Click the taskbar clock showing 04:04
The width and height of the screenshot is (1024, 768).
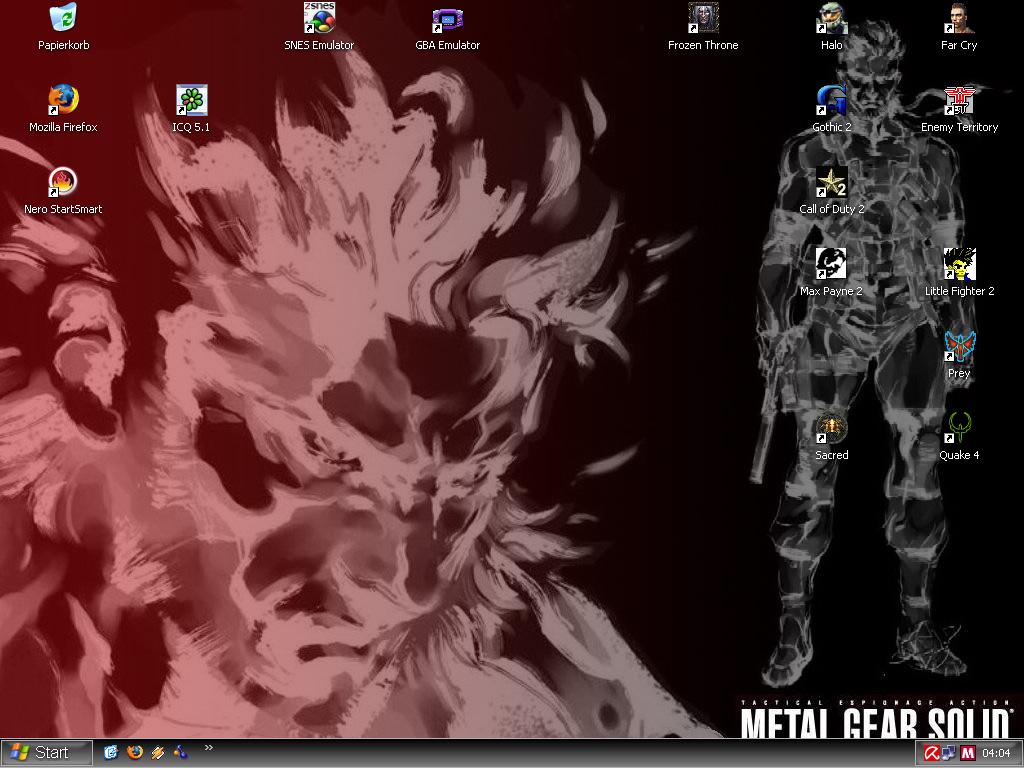pyautogui.click(x=996, y=753)
